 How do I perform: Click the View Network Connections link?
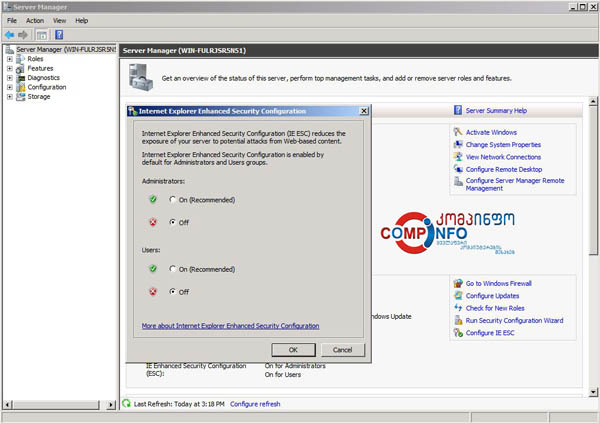503,157
